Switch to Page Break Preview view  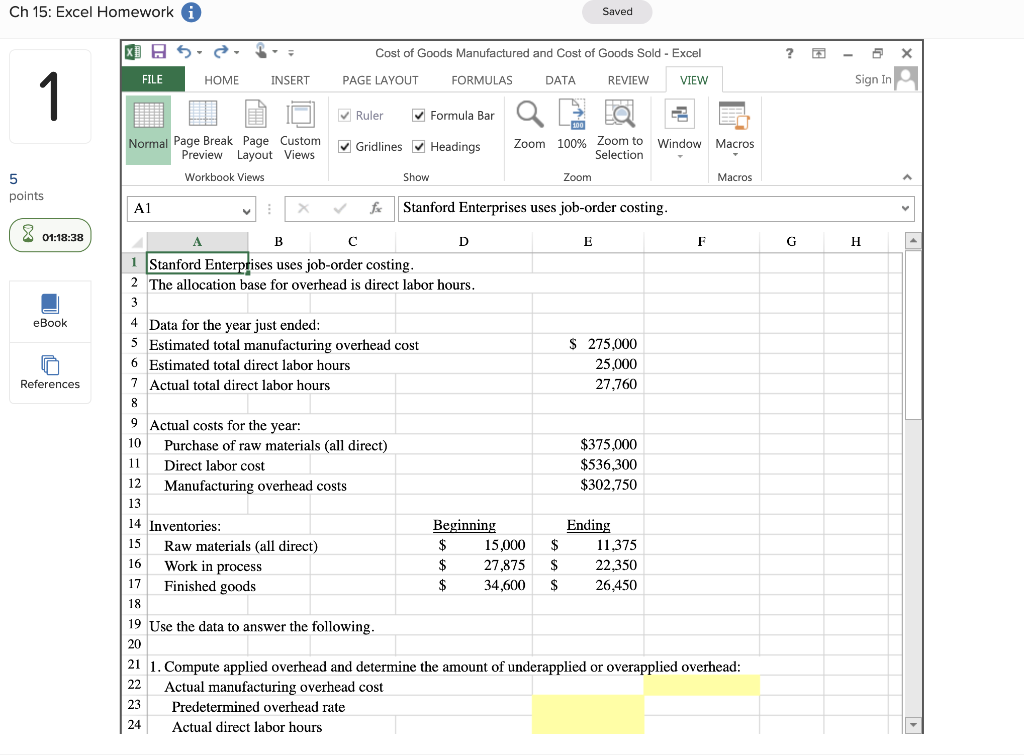[203, 129]
